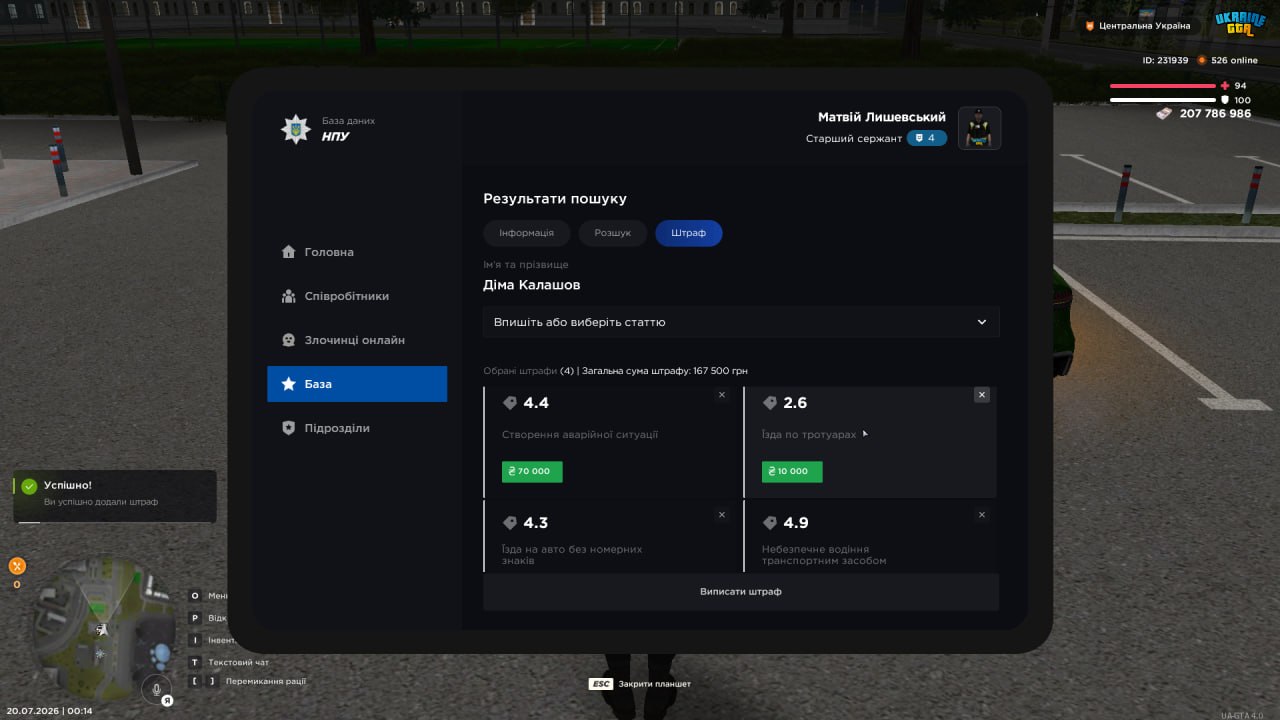The height and width of the screenshot is (720, 1280).
Task: Open the Головна sidebar section
Action: click(357, 252)
